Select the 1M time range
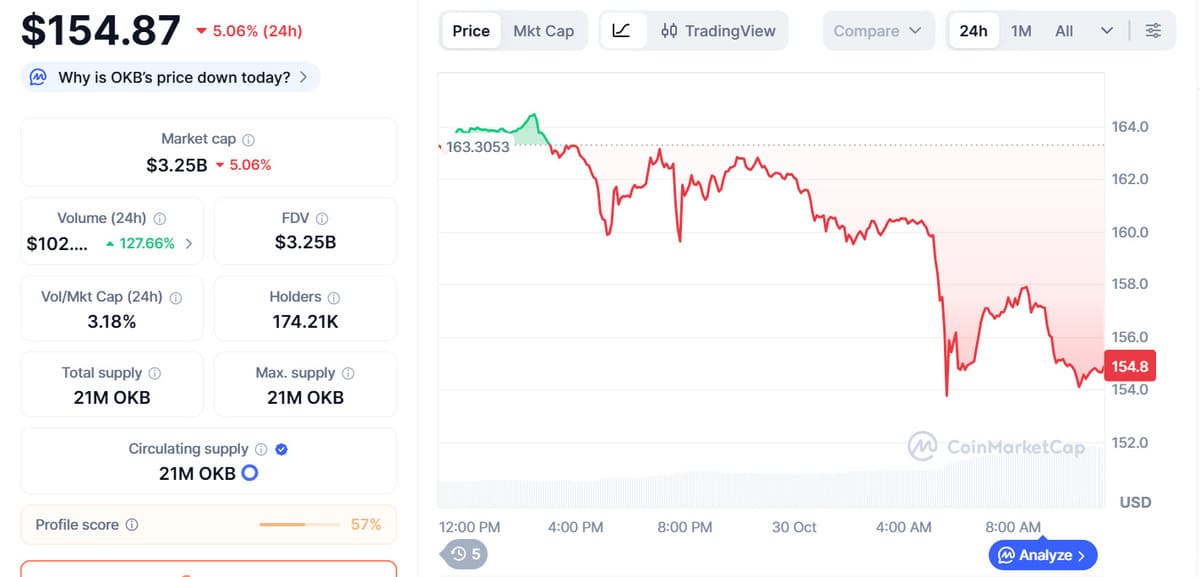 [1021, 31]
